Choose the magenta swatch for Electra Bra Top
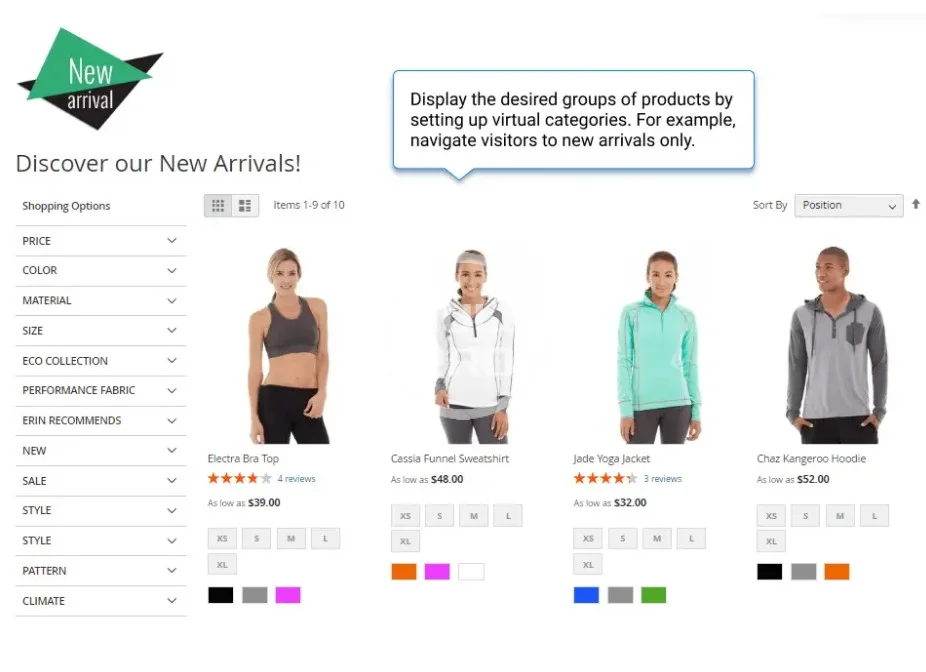This screenshot has width=926, height=672. pyautogui.click(x=288, y=595)
